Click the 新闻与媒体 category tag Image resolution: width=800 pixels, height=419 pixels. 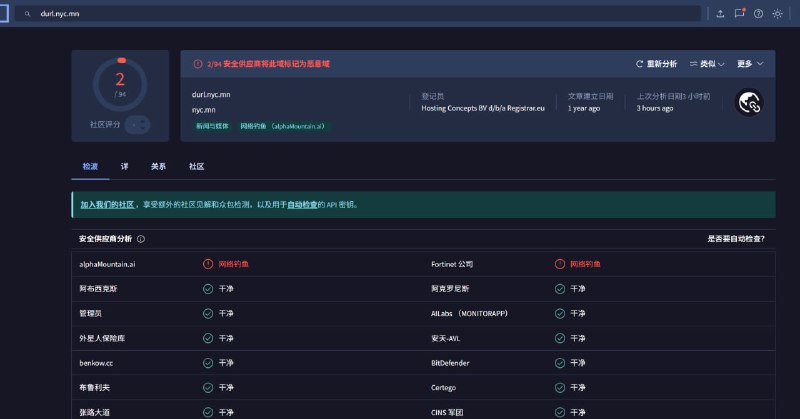pos(212,126)
